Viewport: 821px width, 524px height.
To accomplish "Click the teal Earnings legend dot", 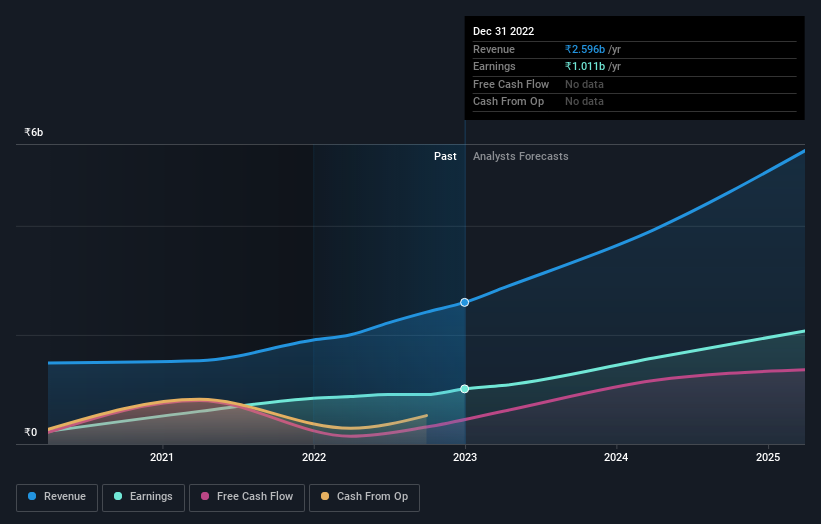I will click(x=118, y=496).
